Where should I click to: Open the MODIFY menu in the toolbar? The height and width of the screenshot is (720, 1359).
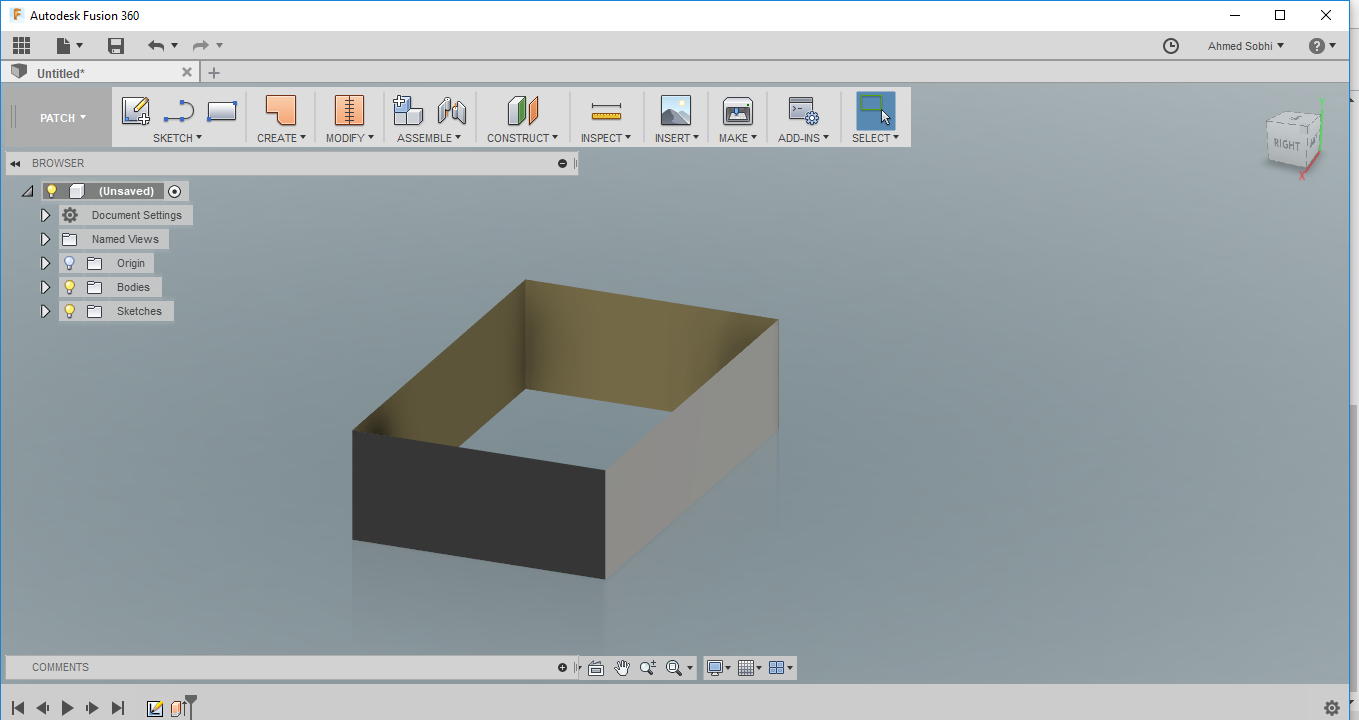tap(348, 138)
